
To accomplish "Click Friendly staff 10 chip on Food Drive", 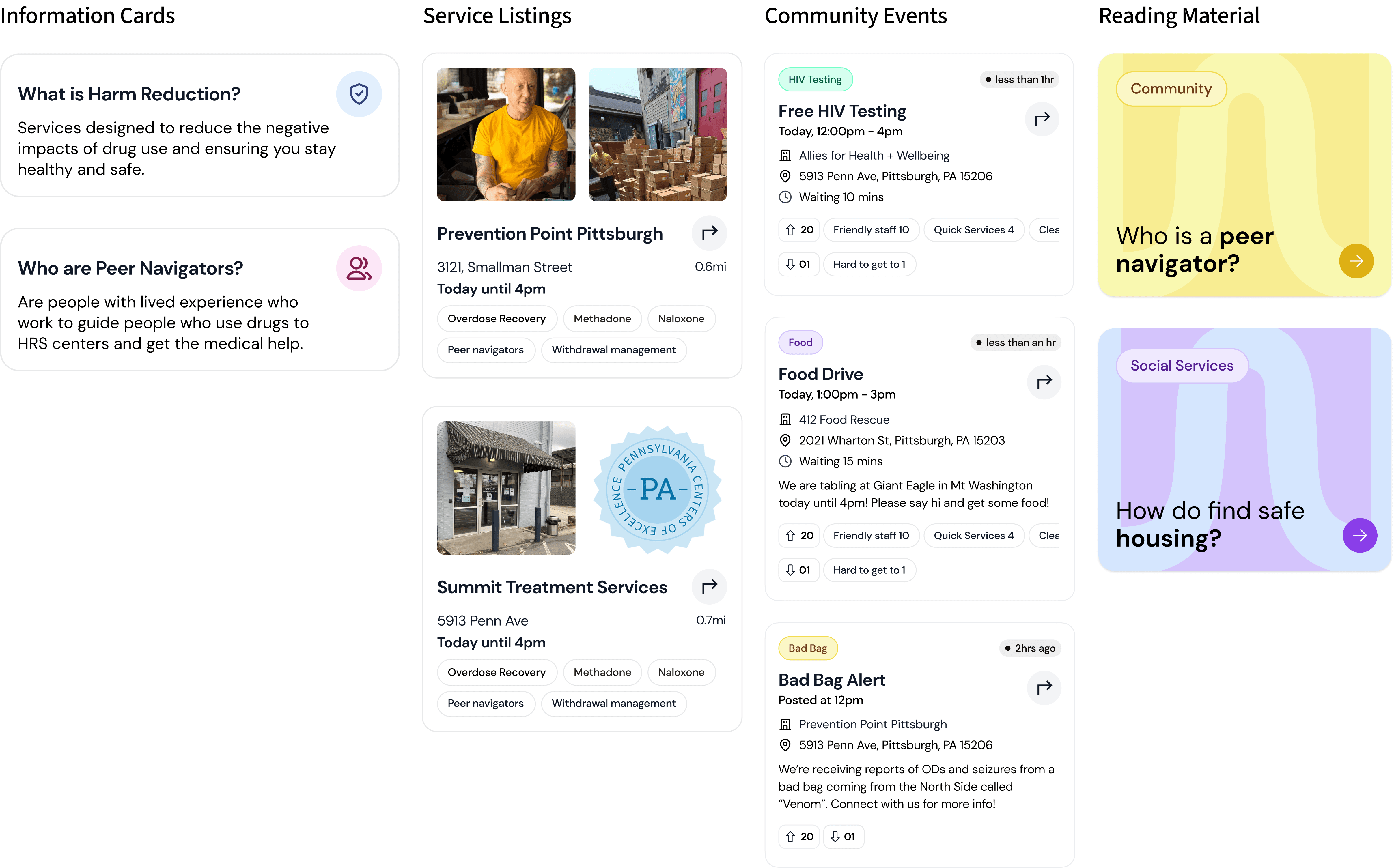I will point(870,536).
